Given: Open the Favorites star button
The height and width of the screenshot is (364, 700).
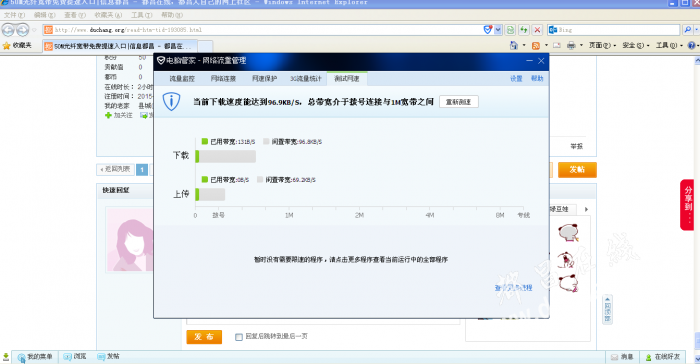Looking at the screenshot, I should (x=17, y=46).
